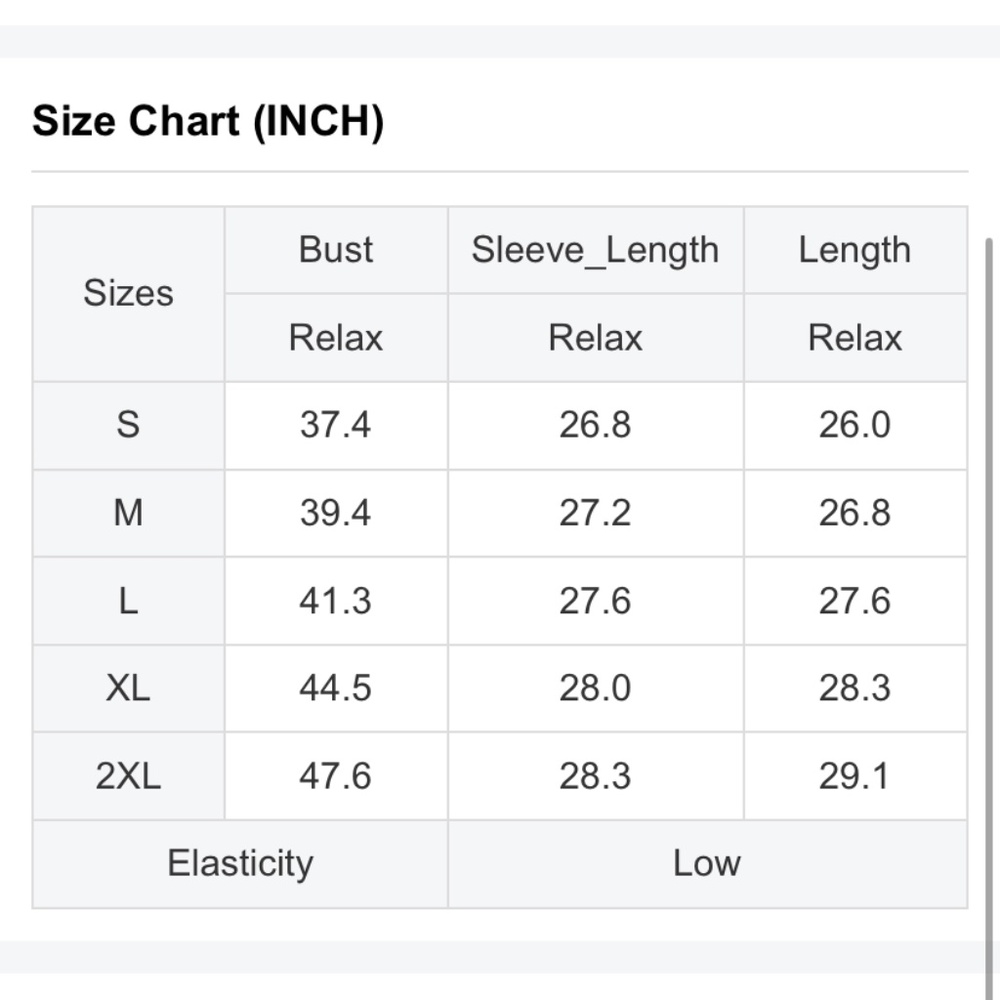Click the Size Chart (INCH) heading
This screenshot has height=1000, width=1000.
[208, 121]
